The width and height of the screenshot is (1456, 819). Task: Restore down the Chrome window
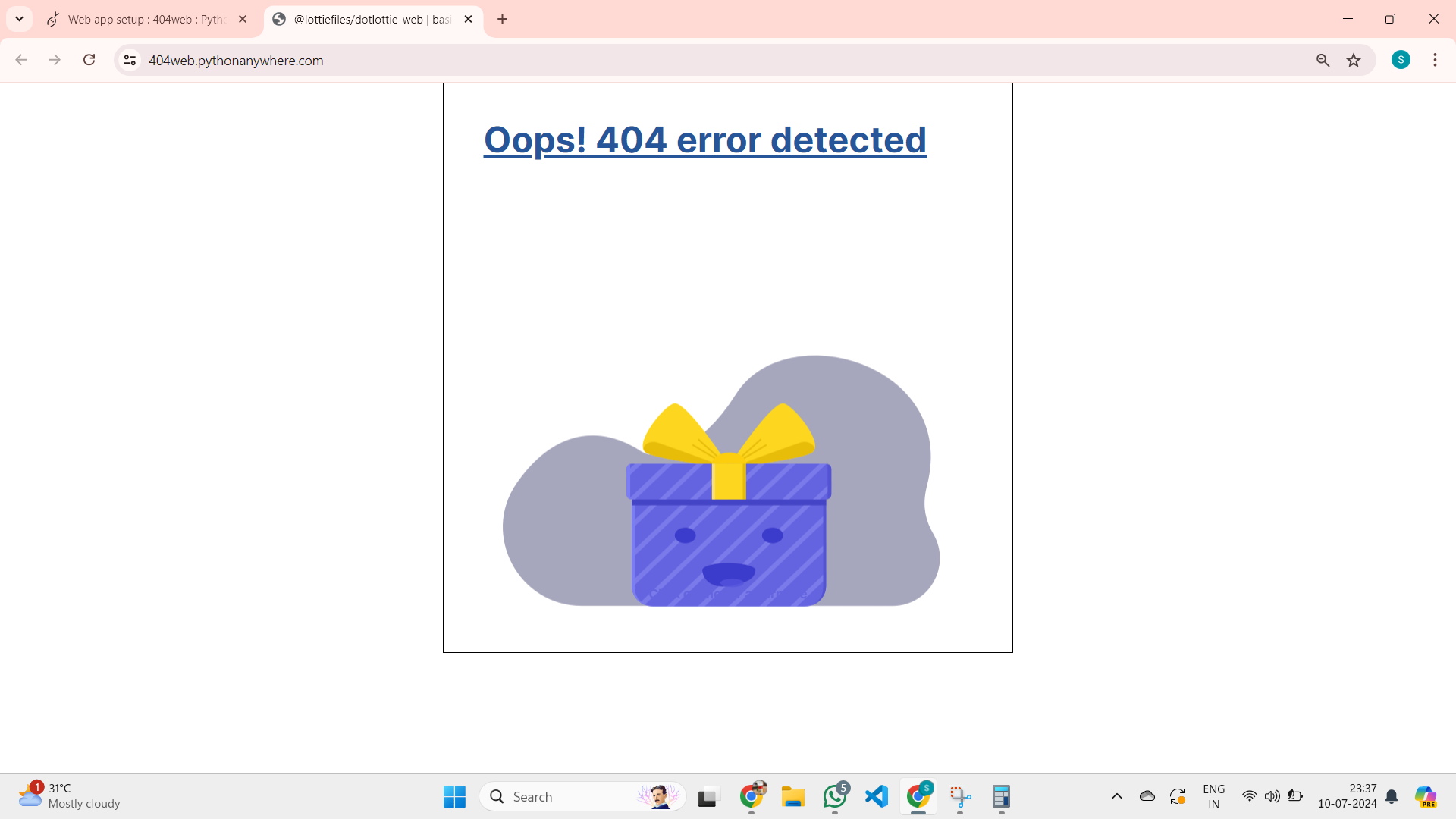tap(1390, 19)
